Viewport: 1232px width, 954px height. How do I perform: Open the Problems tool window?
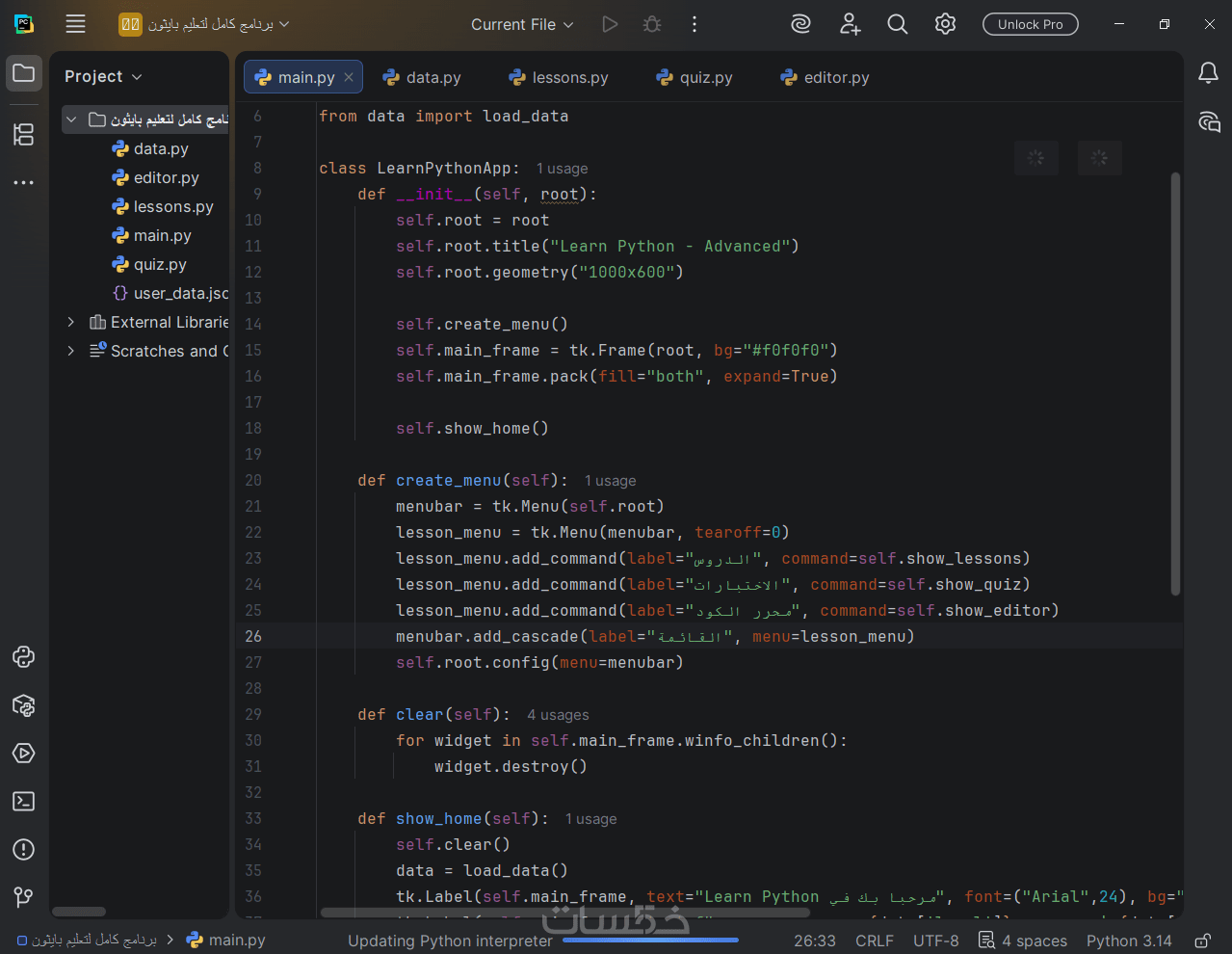pos(24,850)
